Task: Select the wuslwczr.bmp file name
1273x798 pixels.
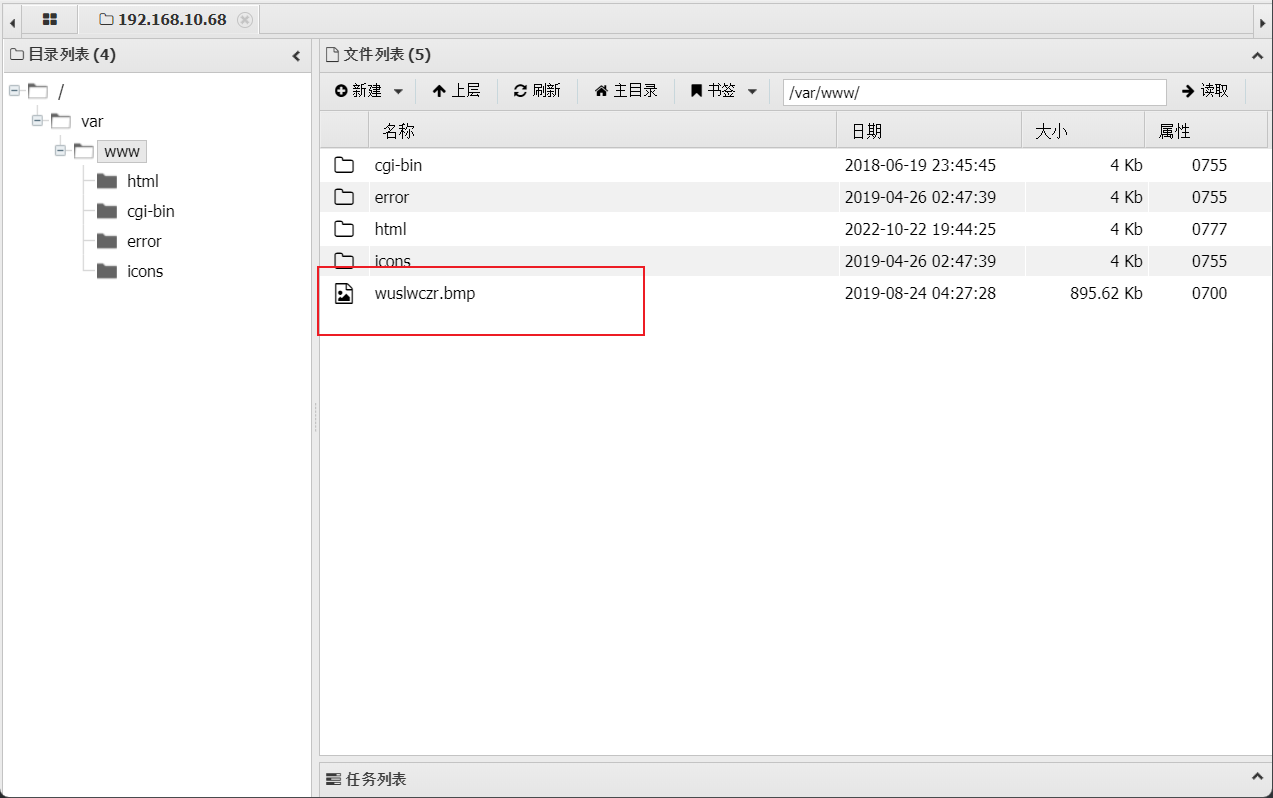Action: tap(425, 293)
